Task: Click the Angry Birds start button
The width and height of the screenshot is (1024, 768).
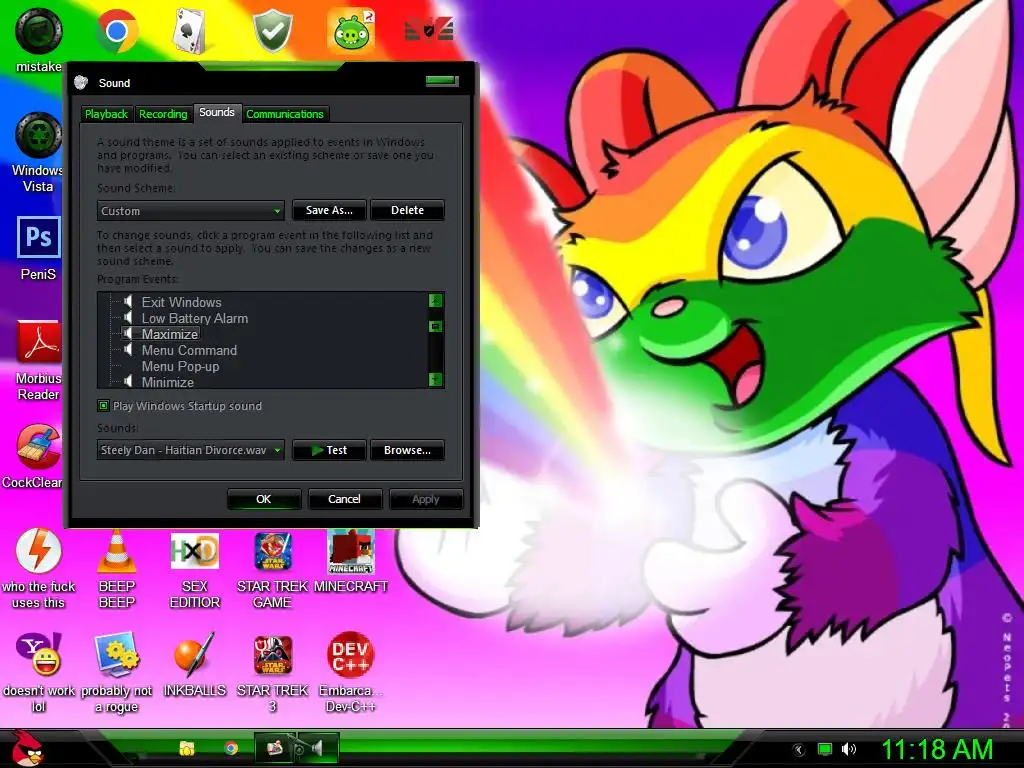Action: click(27, 748)
